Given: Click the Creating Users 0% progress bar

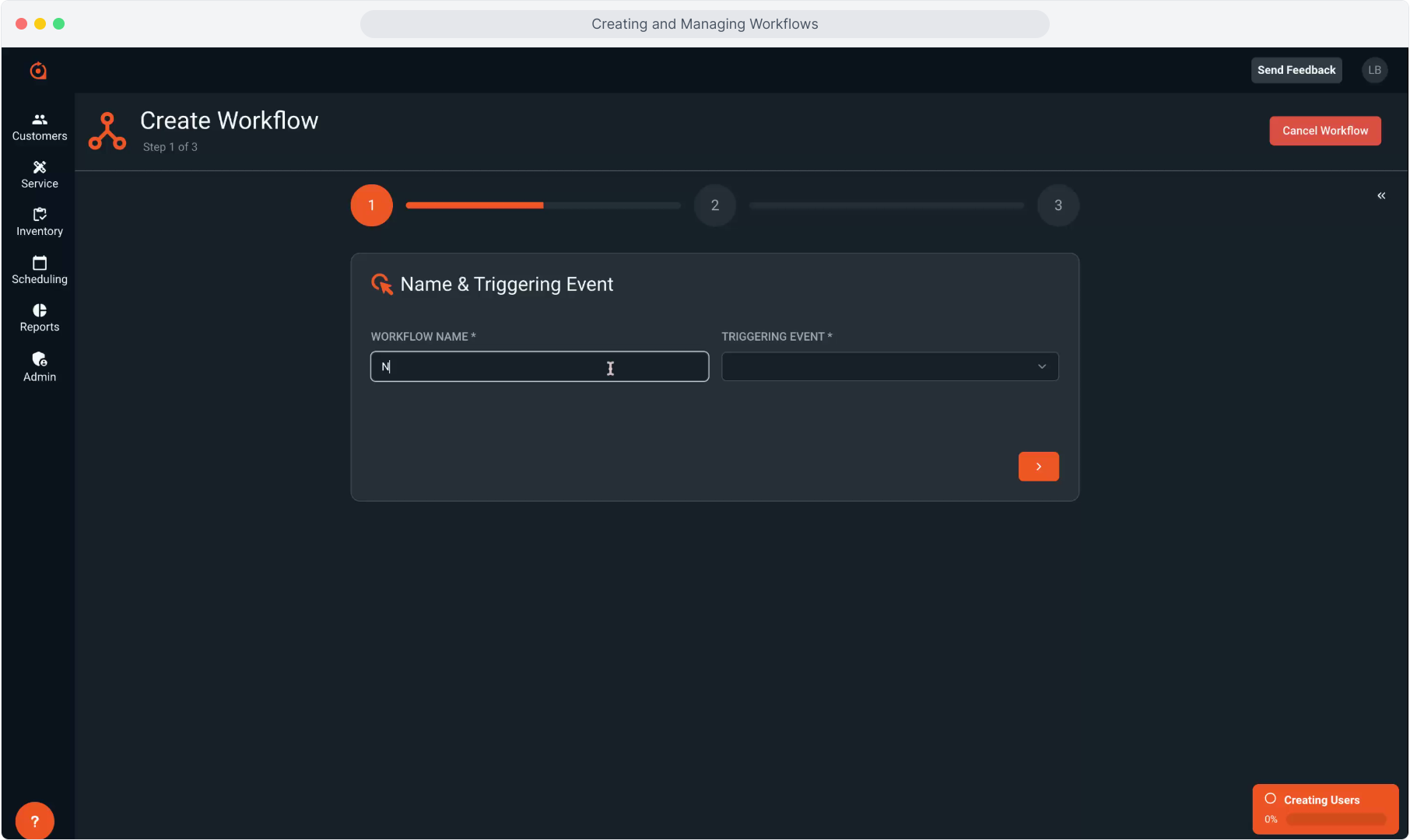Looking at the screenshot, I should pos(1337,820).
